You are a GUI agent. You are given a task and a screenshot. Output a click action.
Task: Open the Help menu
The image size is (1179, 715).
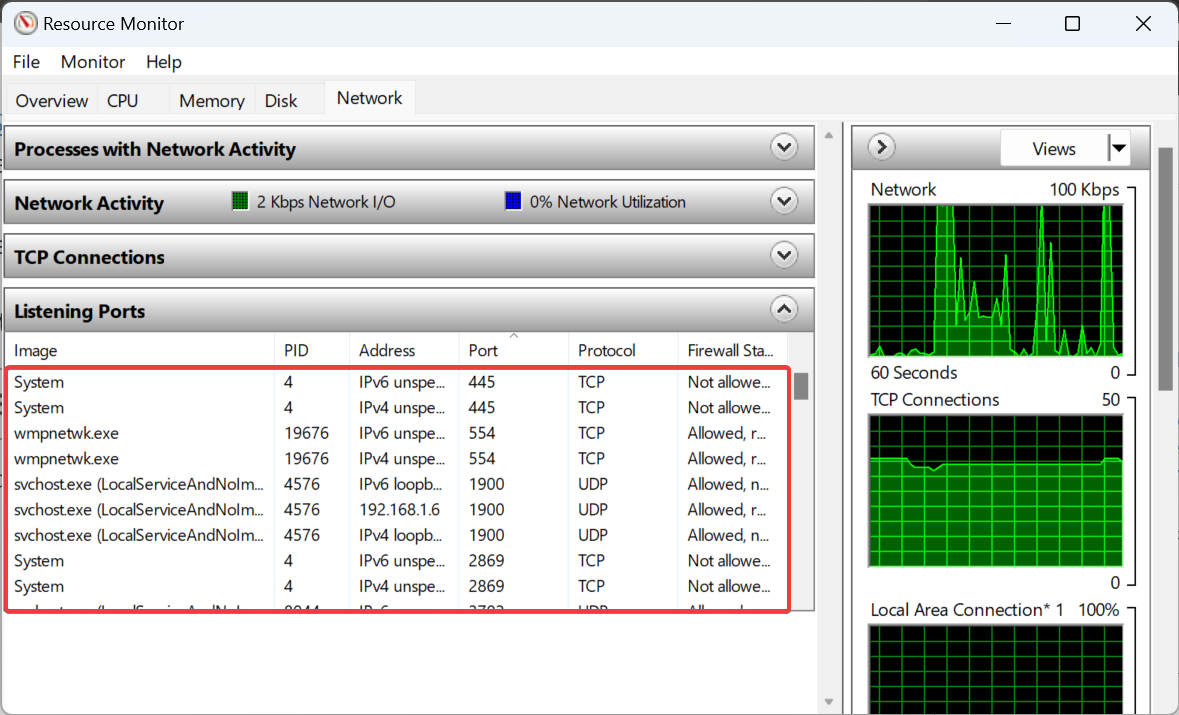(163, 62)
